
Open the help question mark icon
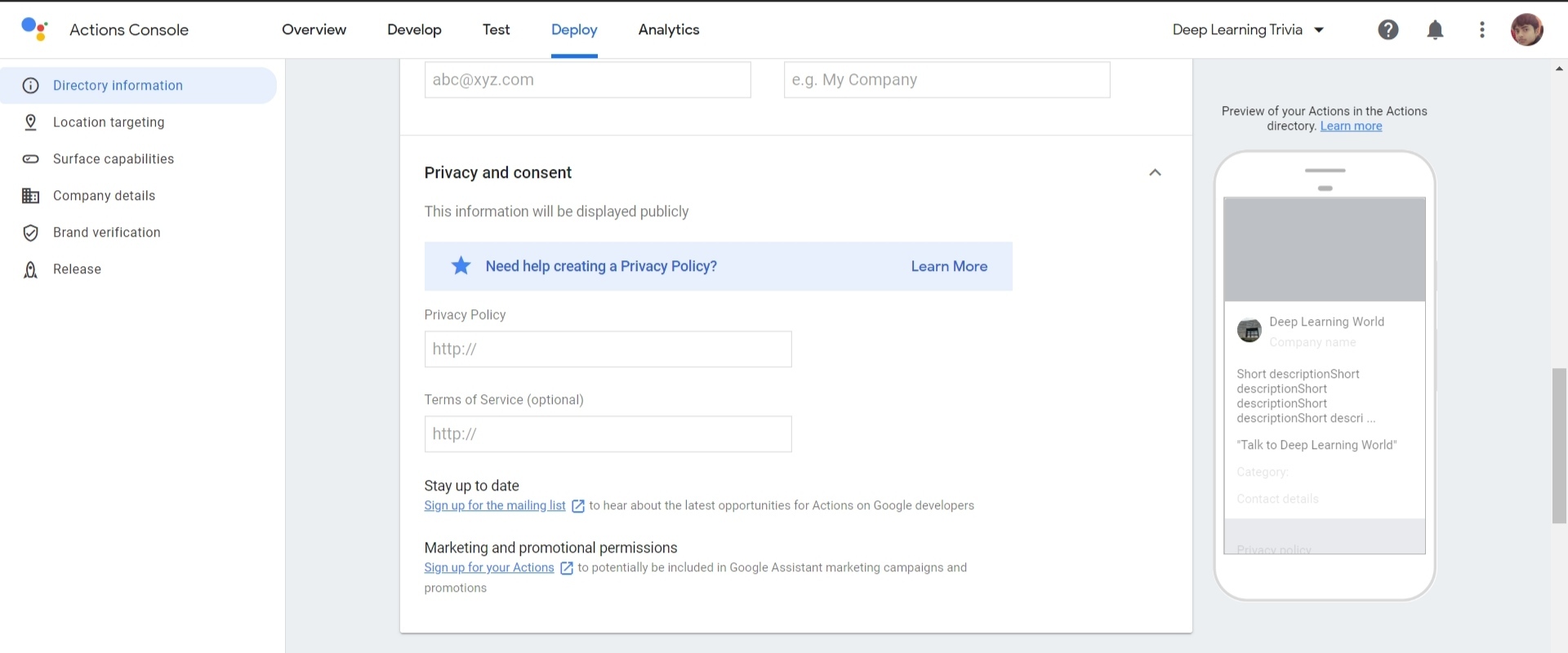(1388, 30)
